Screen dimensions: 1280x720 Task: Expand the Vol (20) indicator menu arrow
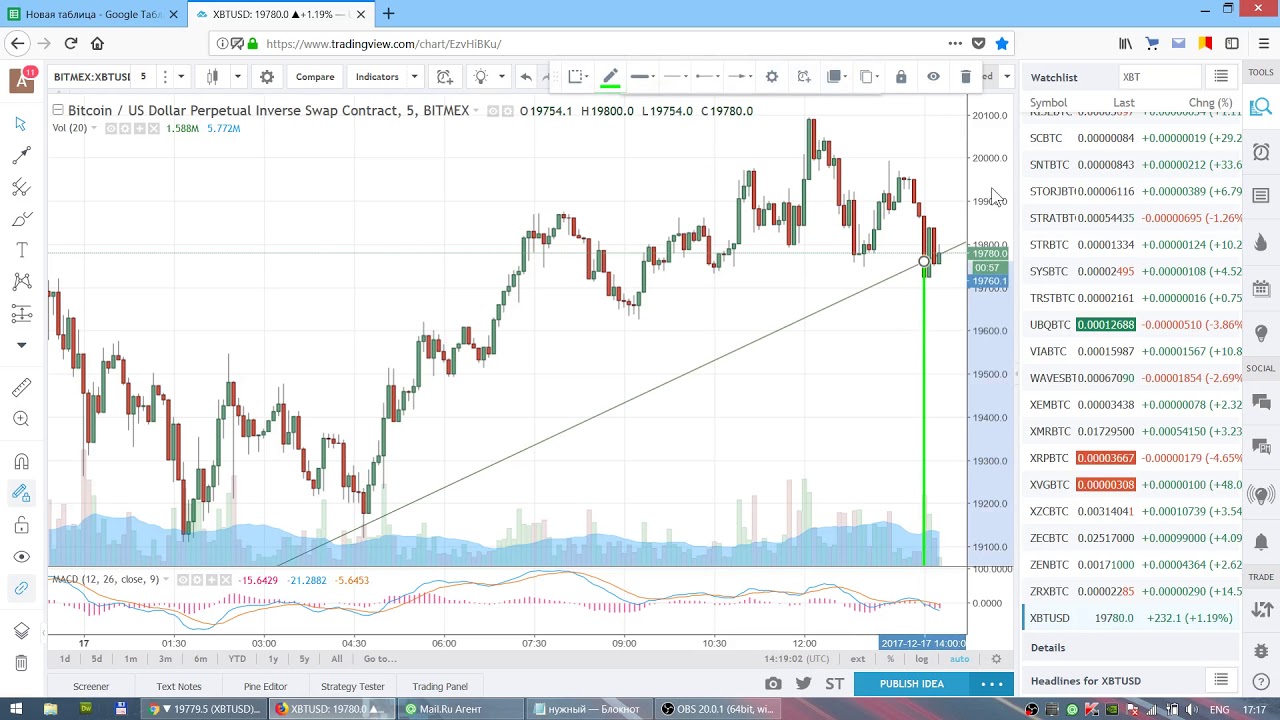(x=94, y=128)
